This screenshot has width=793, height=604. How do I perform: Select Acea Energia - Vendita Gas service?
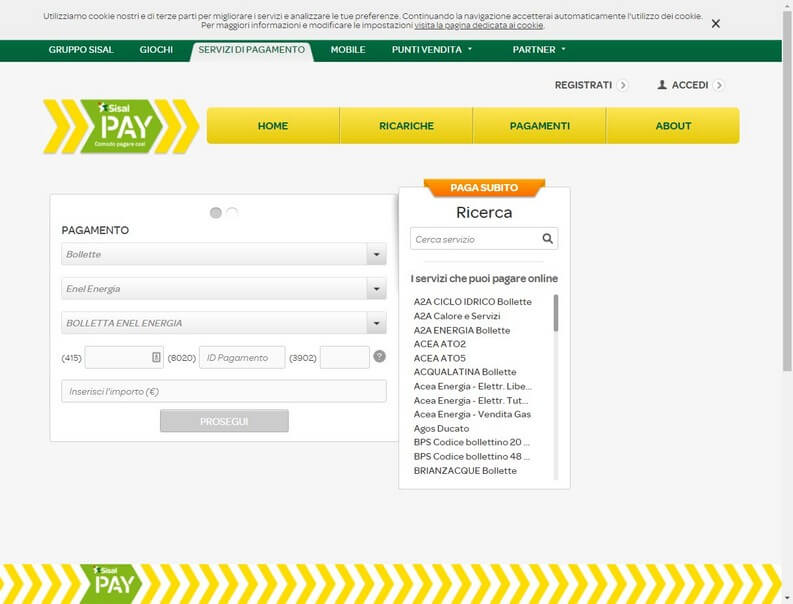point(472,414)
